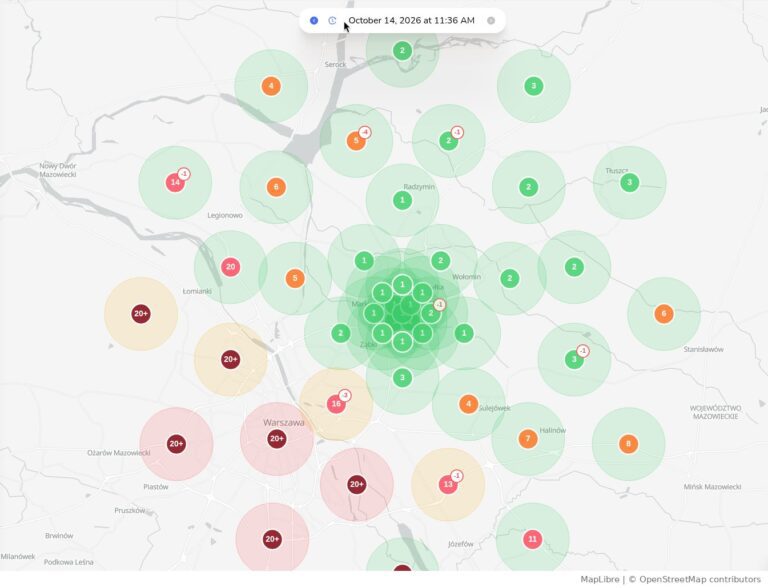
Task: Select the orange 4 marker west of Serock
Action: point(271,86)
